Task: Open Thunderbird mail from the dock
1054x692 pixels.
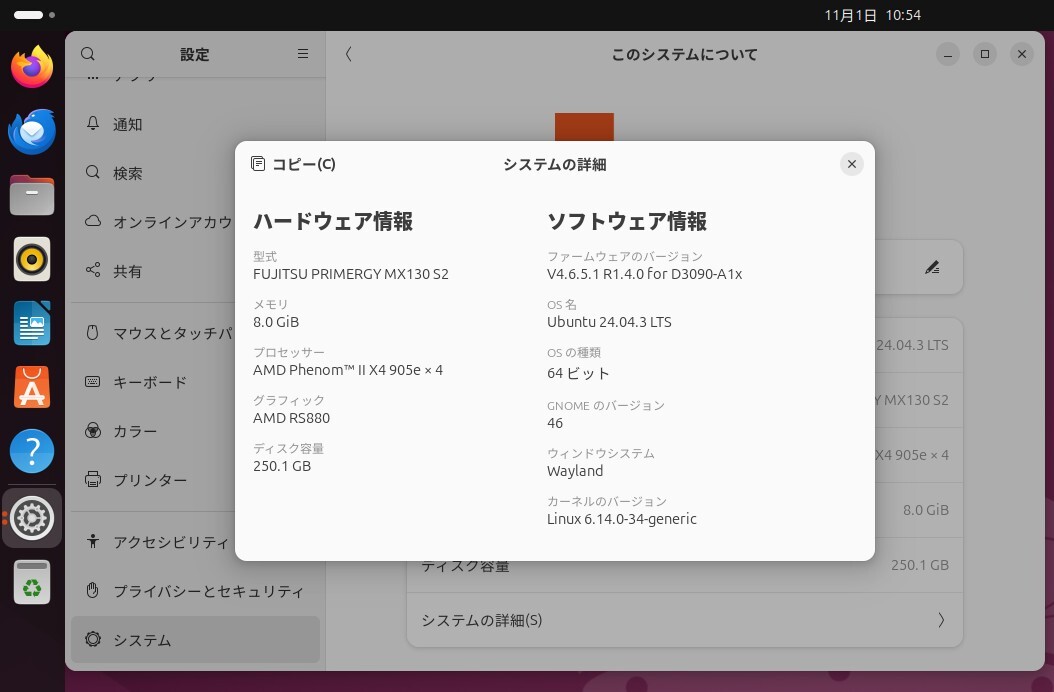Action: coord(32,131)
